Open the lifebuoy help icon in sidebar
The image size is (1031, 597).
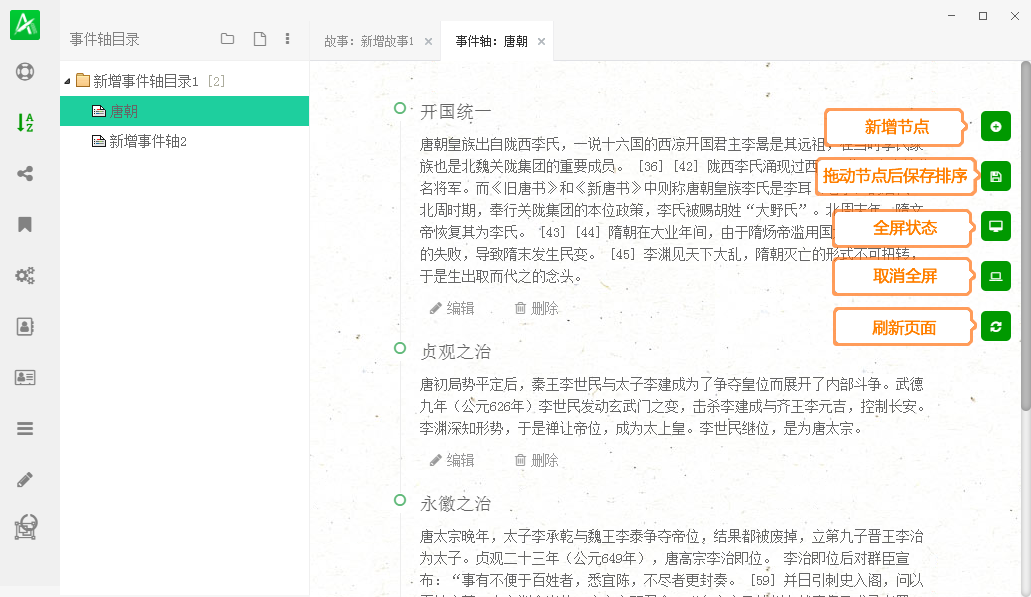(x=25, y=71)
